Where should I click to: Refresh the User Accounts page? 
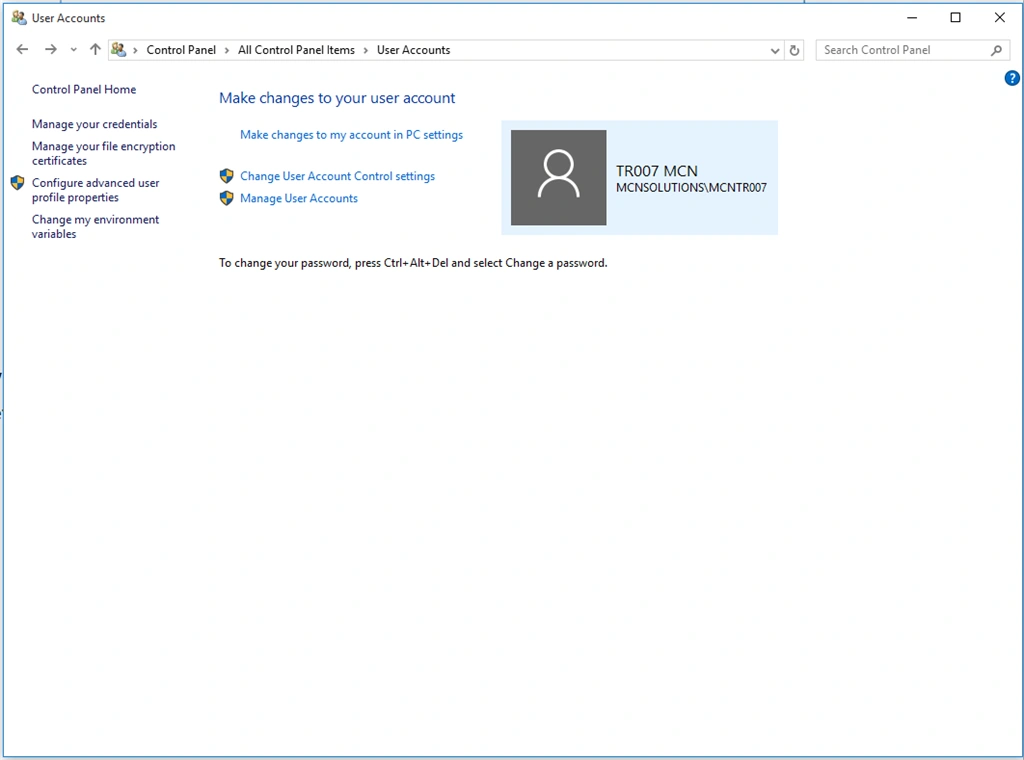pyautogui.click(x=794, y=50)
